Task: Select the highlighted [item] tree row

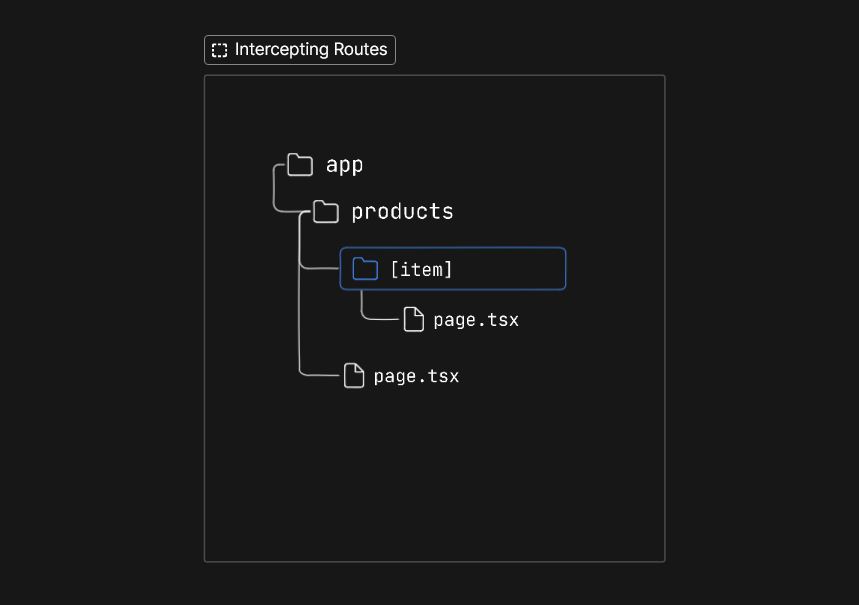Action: coord(452,268)
